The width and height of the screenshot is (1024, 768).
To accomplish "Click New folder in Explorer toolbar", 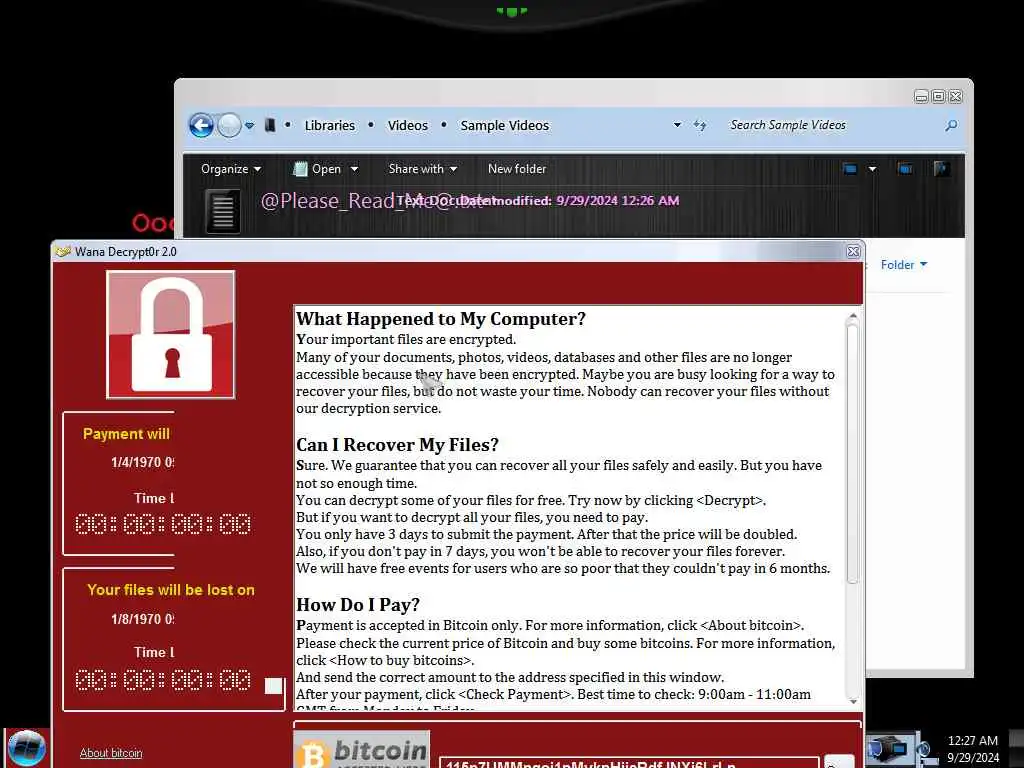I will [517, 168].
